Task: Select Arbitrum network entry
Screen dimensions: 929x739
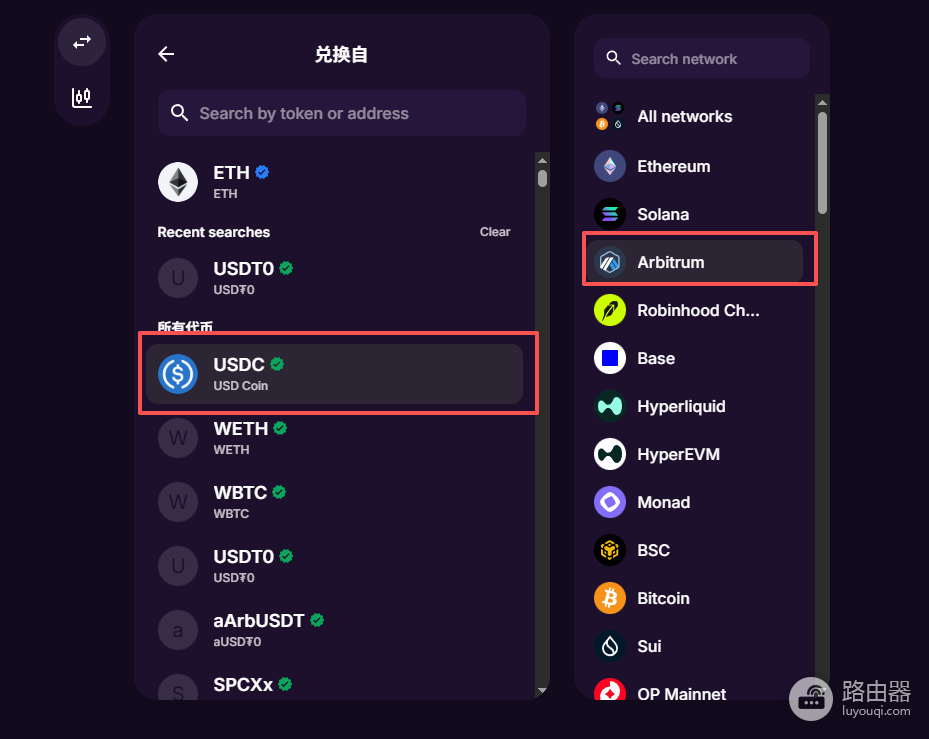Action: coord(694,261)
